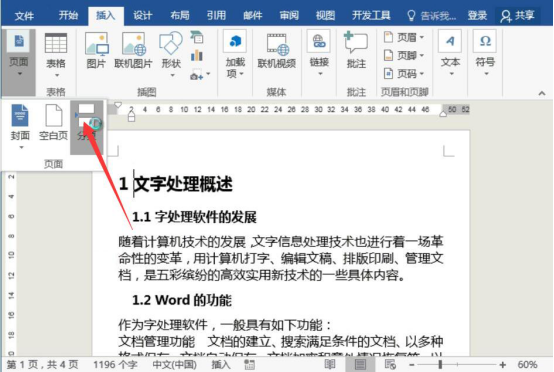Open the 链接 (Links) dropdown

319,54
